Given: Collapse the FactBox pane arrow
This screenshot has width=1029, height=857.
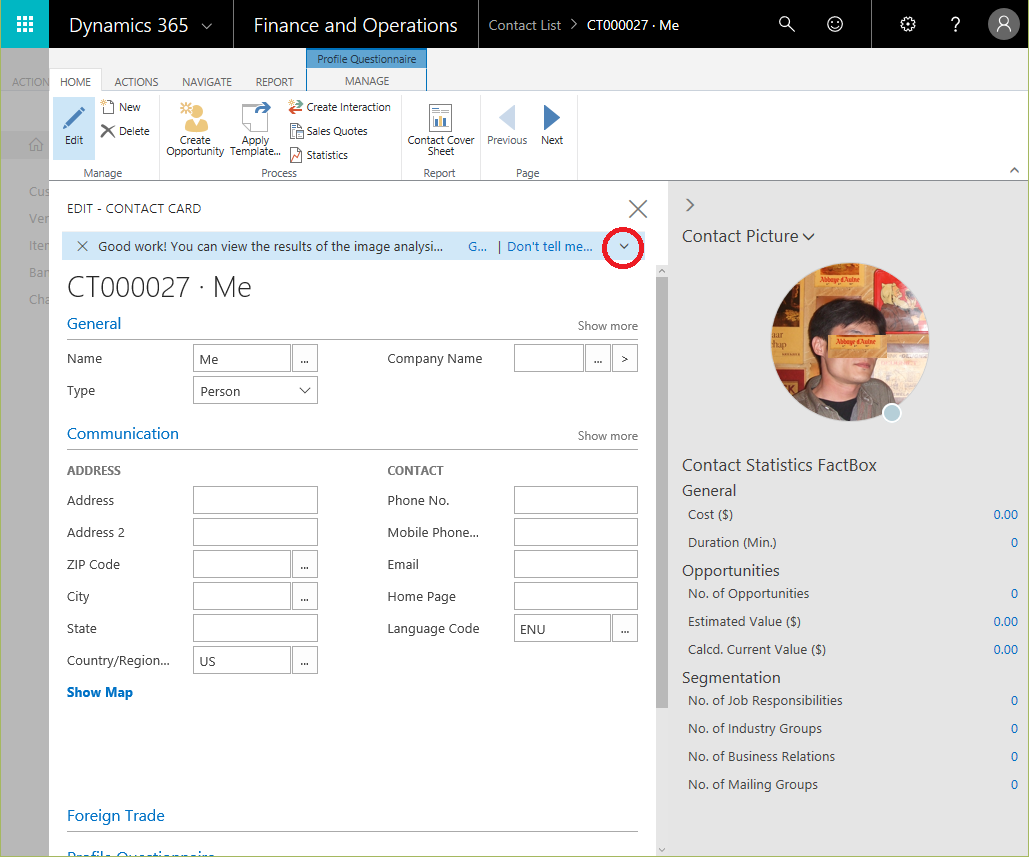Looking at the screenshot, I should click(690, 205).
